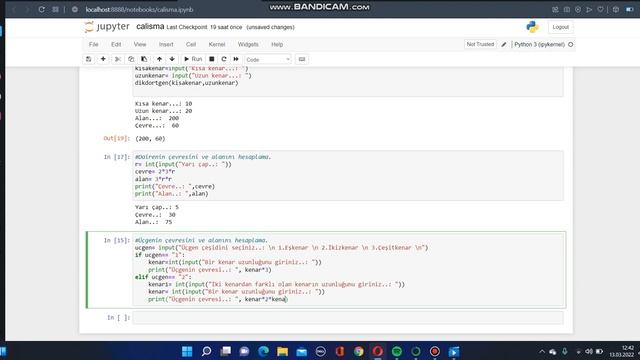
Task: Click the taskbar clock and date
Action: coord(621,351)
